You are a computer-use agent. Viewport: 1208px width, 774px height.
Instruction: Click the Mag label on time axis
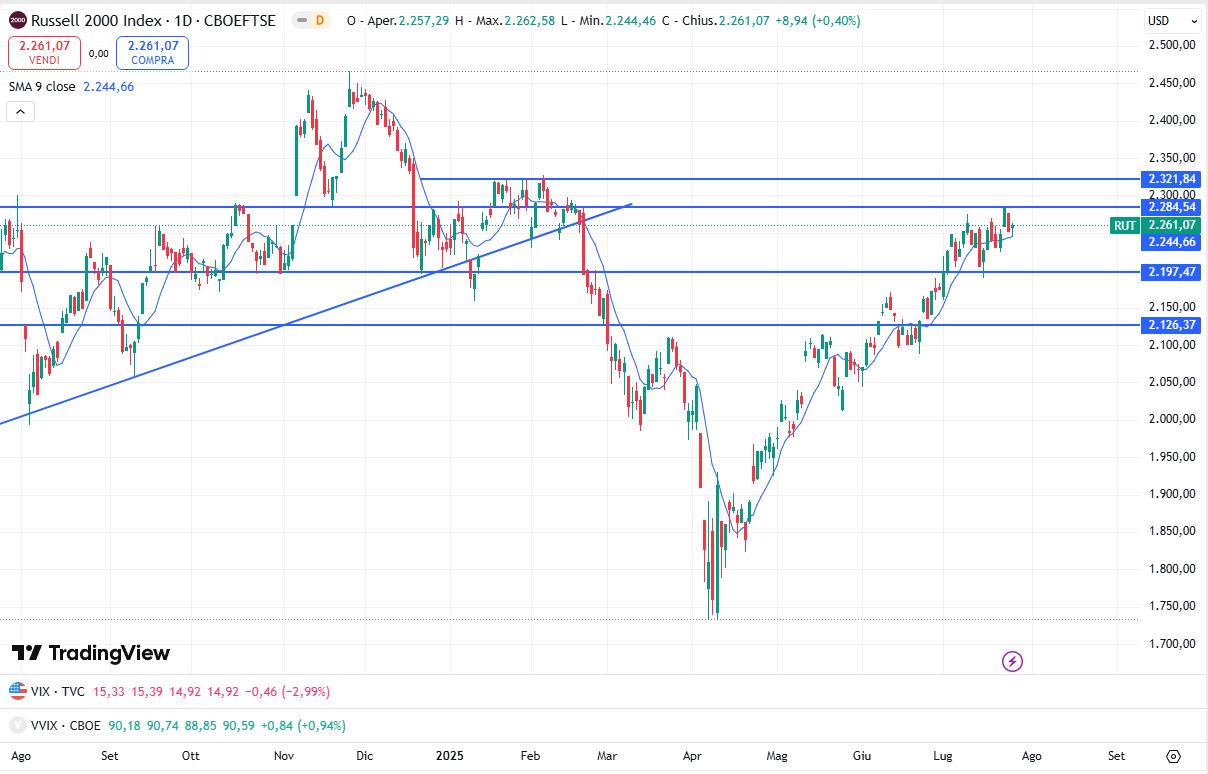[776, 756]
